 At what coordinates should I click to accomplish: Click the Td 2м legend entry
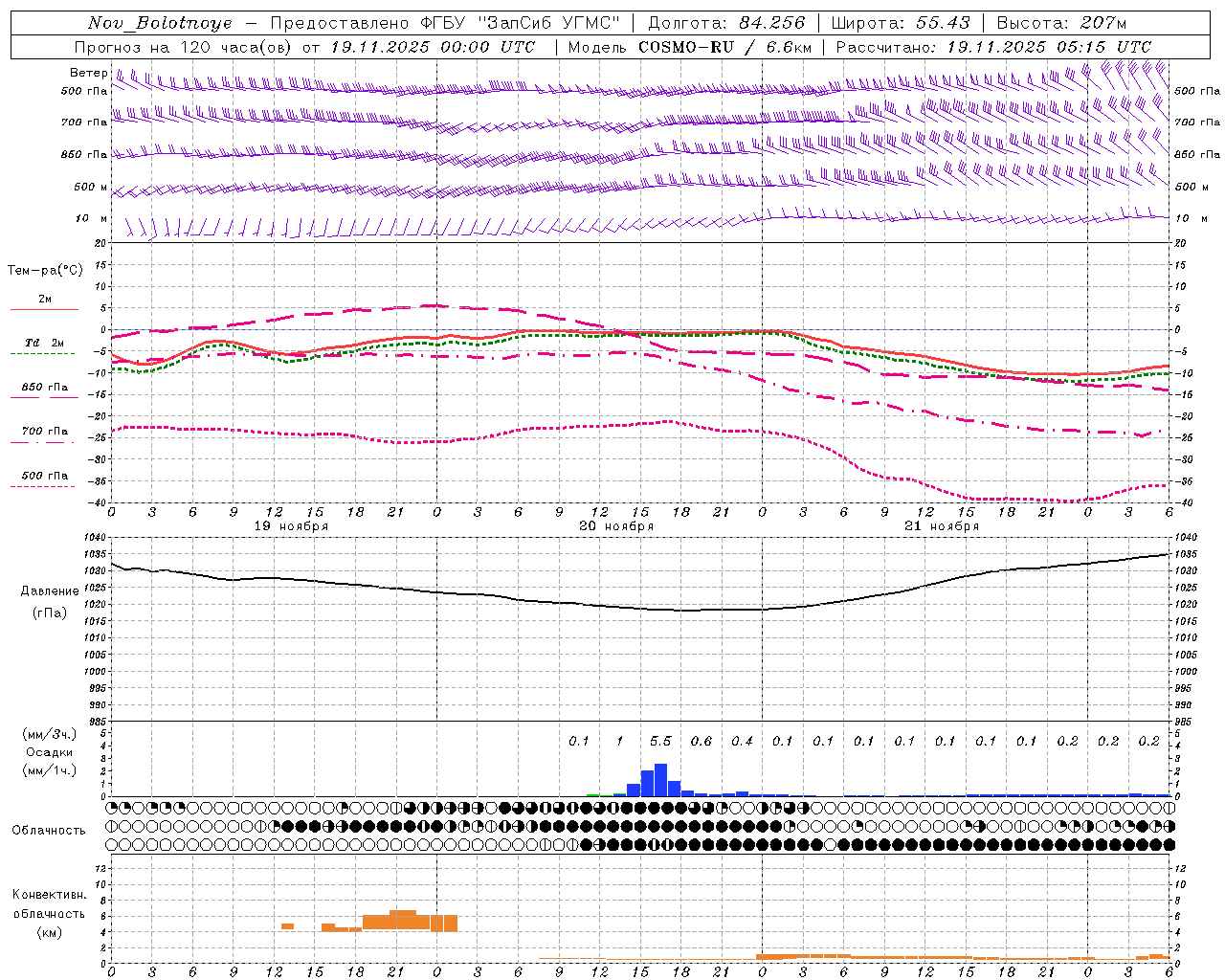(45, 343)
